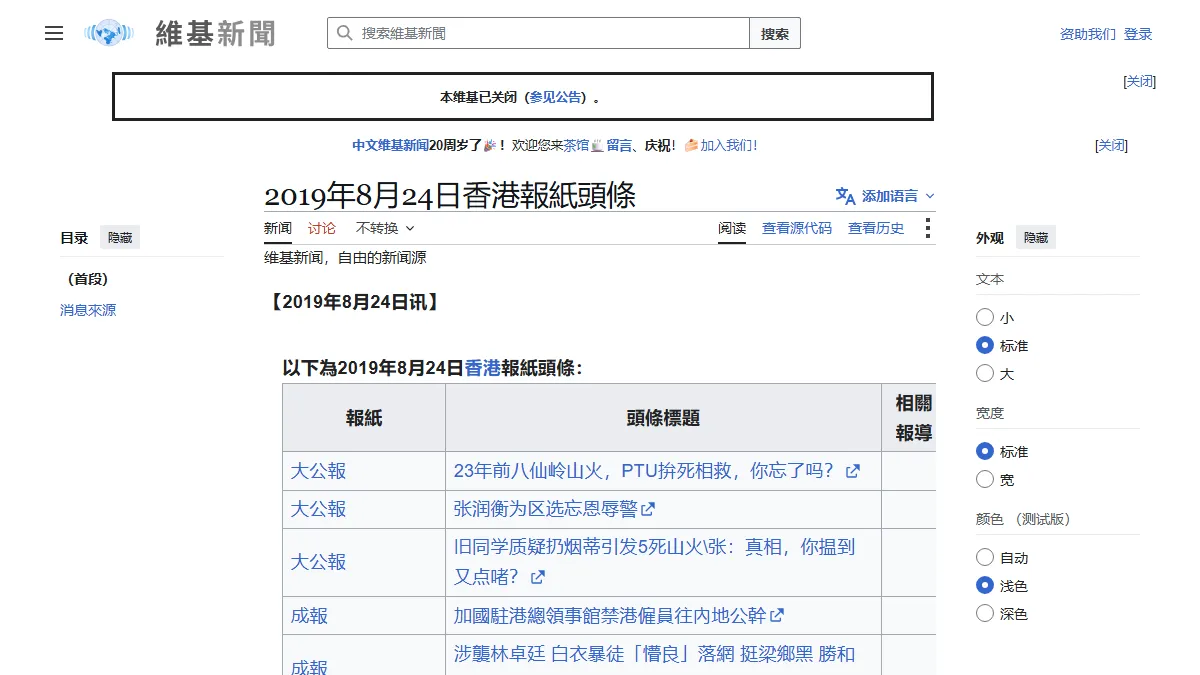The height and width of the screenshot is (675, 1200).
Task: Jump to (首段) in contents
Action: pos(87,279)
